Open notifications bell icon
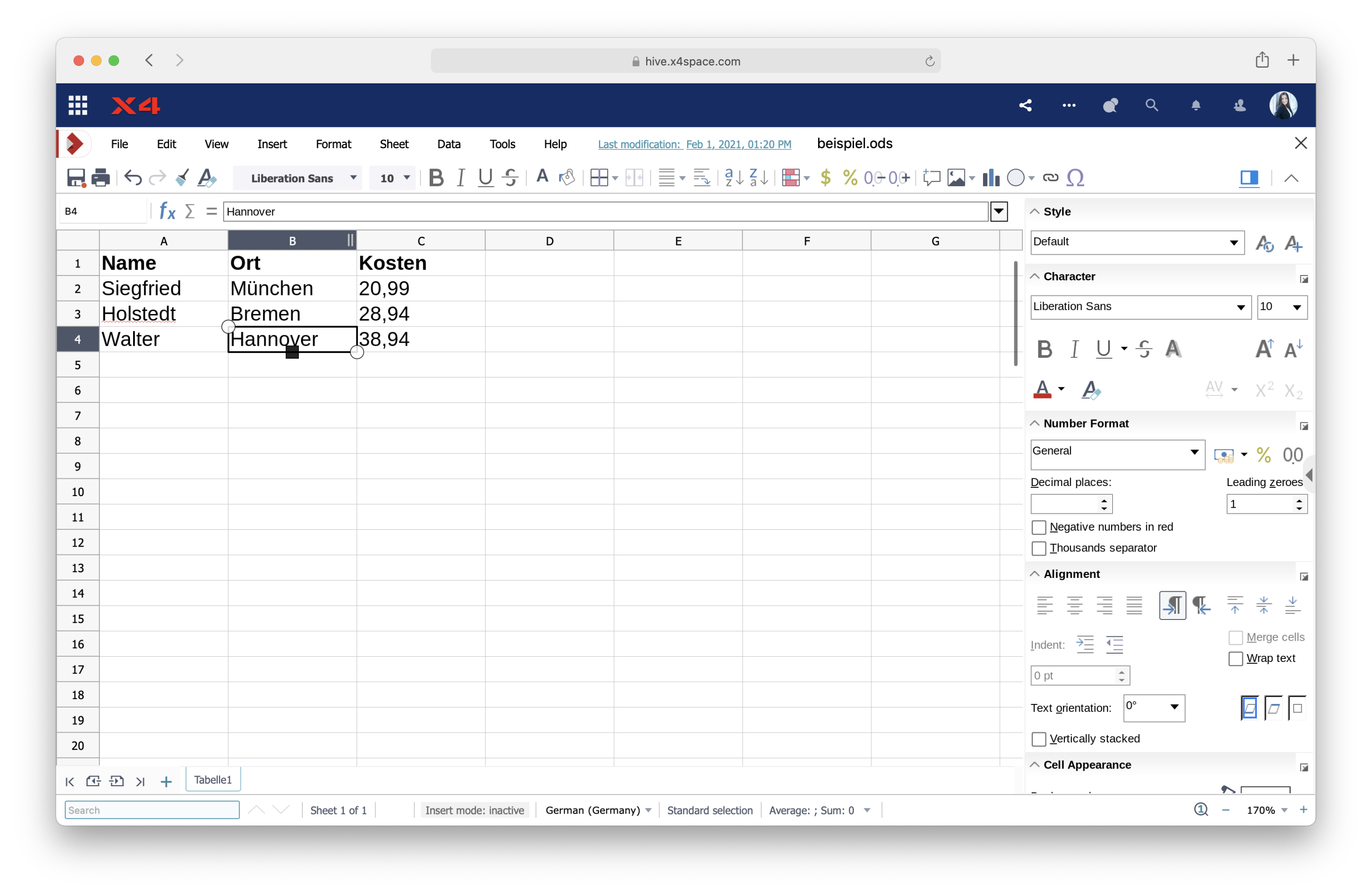 (x=1196, y=106)
